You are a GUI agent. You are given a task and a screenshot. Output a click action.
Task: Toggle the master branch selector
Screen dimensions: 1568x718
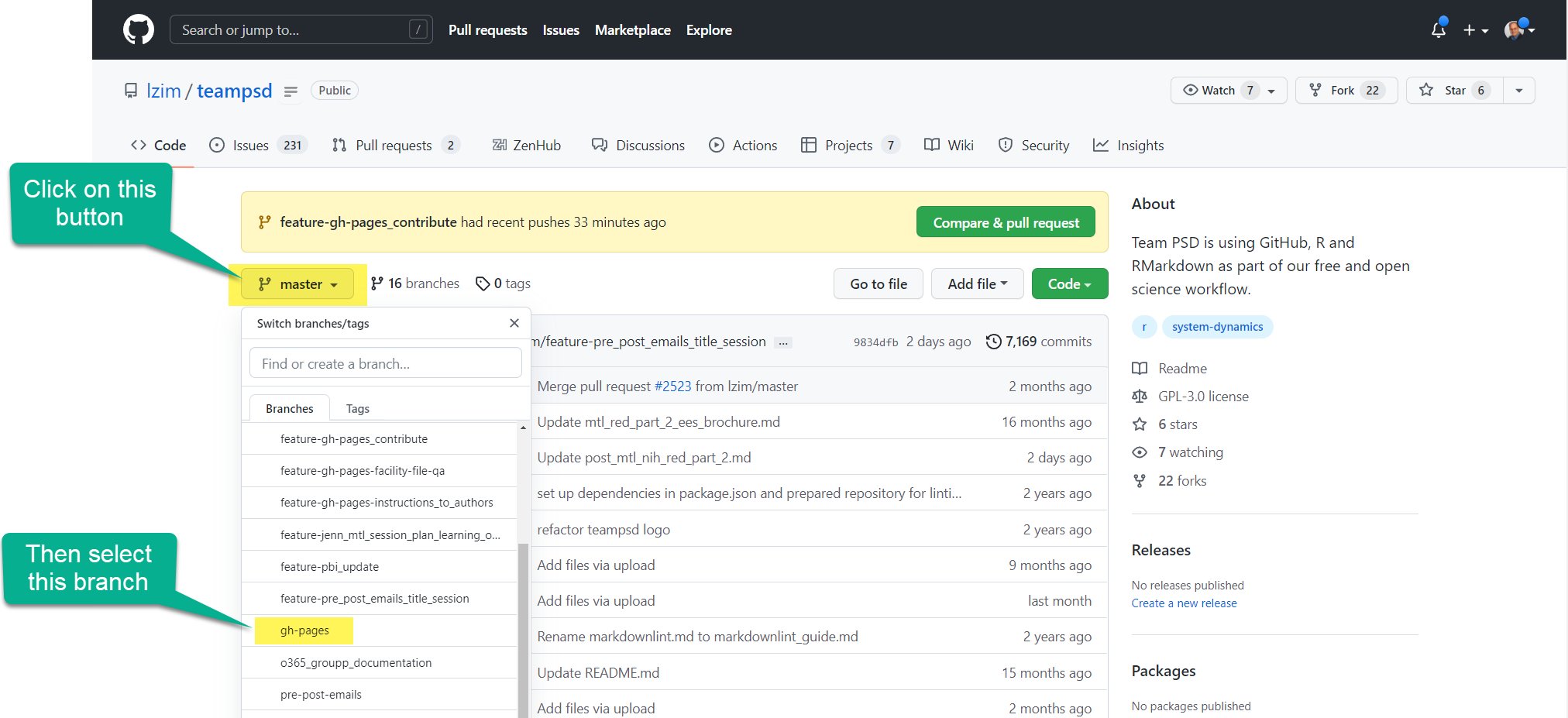pos(297,284)
